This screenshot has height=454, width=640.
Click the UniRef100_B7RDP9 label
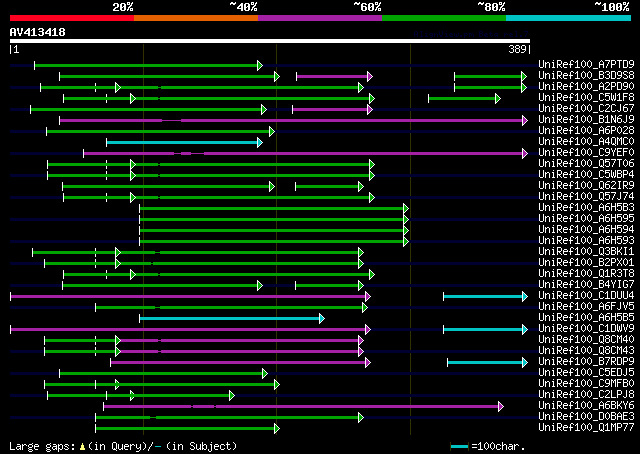tap(586, 362)
